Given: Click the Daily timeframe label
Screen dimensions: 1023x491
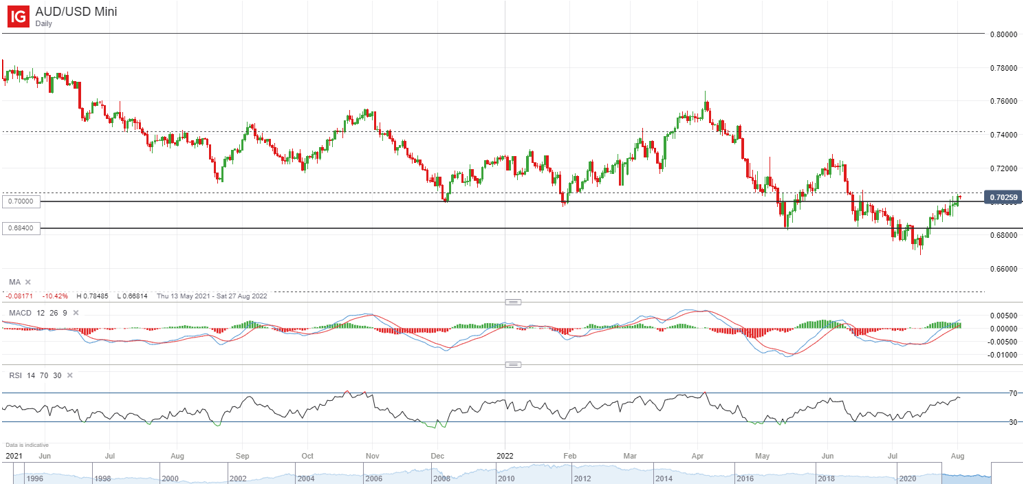Looking at the screenshot, I should (x=45, y=23).
